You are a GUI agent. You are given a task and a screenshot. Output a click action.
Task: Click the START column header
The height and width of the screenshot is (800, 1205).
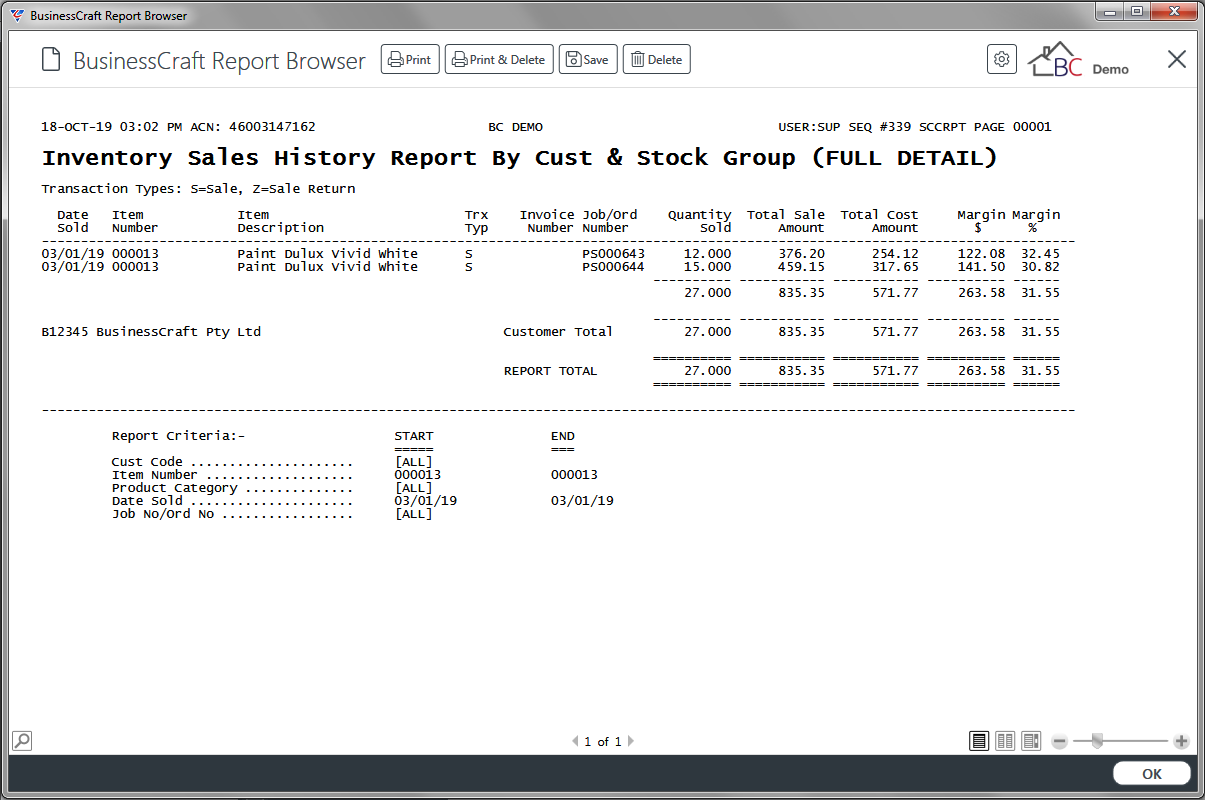(414, 436)
